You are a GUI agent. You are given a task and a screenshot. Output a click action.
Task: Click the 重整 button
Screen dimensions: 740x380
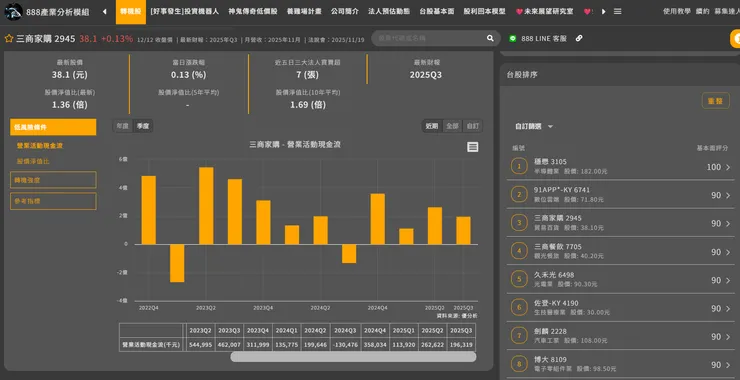point(715,101)
